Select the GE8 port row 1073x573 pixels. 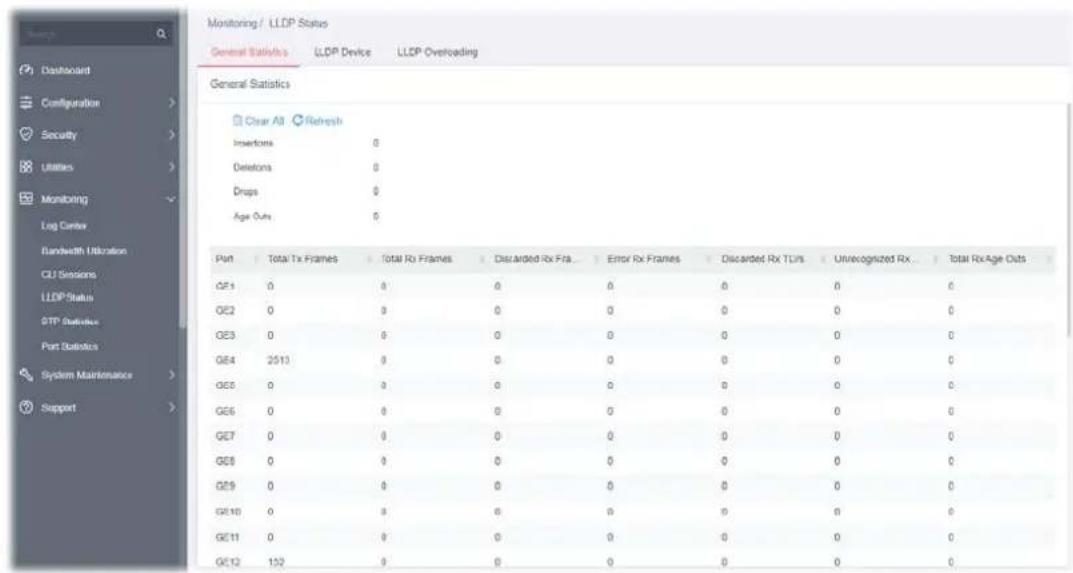coord(632,461)
